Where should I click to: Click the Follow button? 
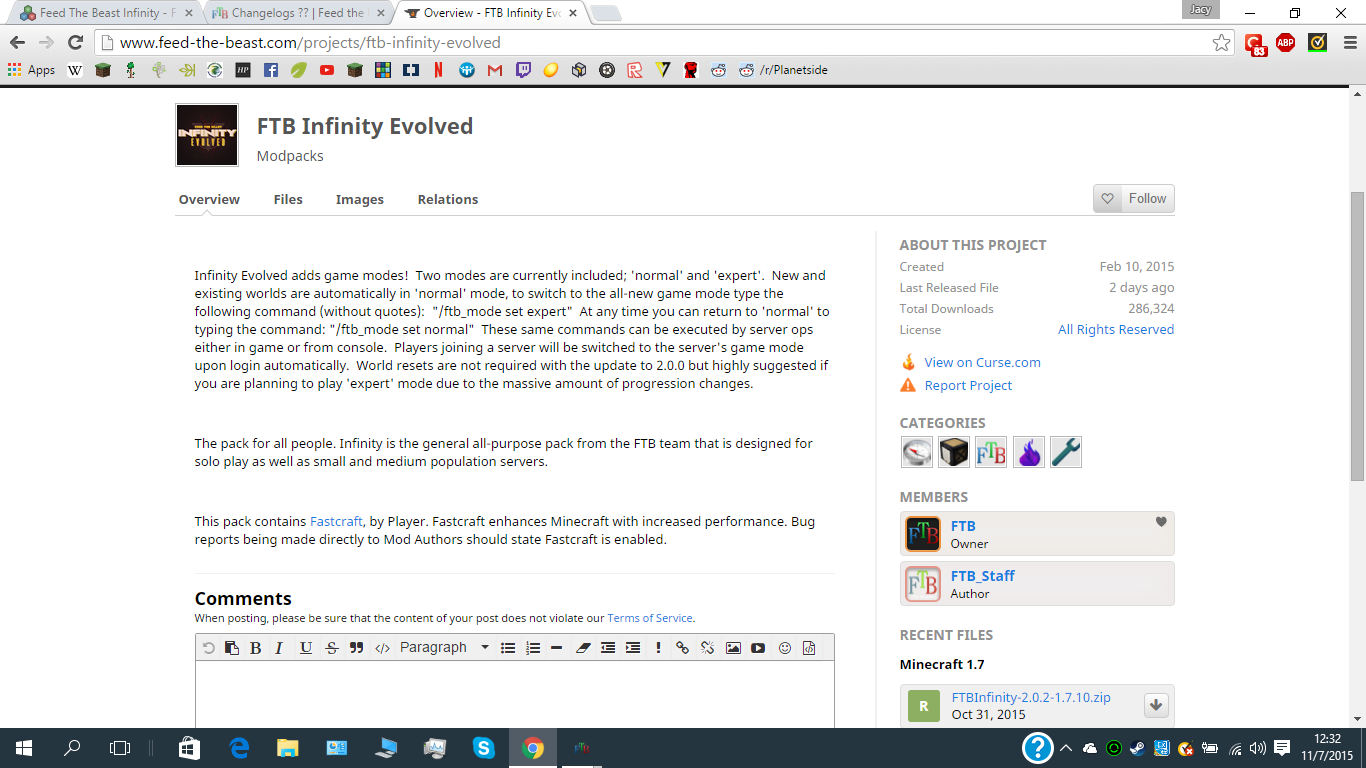click(1133, 199)
